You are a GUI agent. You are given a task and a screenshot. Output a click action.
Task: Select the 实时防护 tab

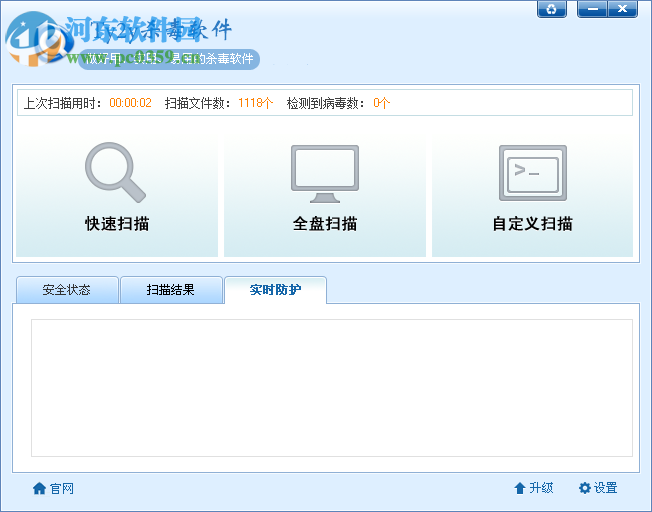[x=275, y=290]
